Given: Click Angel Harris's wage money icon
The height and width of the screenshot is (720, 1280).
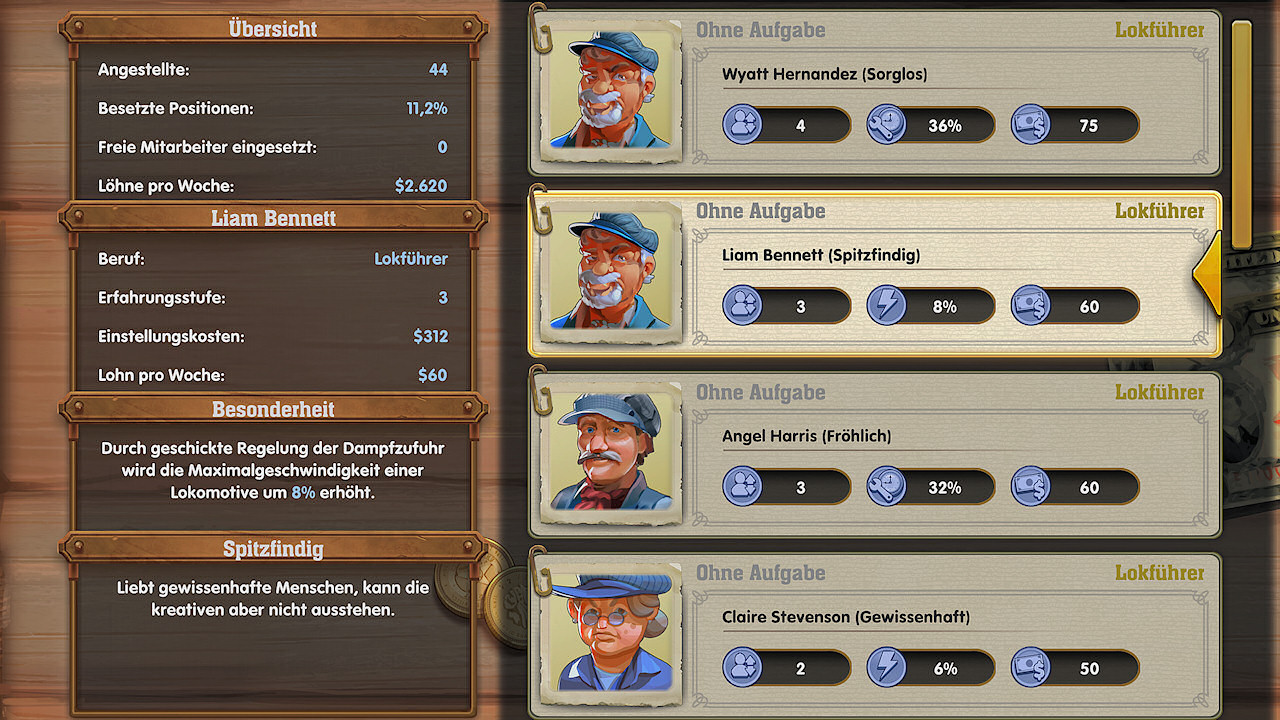Looking at the screenshot, I should tap(1031, 487).
